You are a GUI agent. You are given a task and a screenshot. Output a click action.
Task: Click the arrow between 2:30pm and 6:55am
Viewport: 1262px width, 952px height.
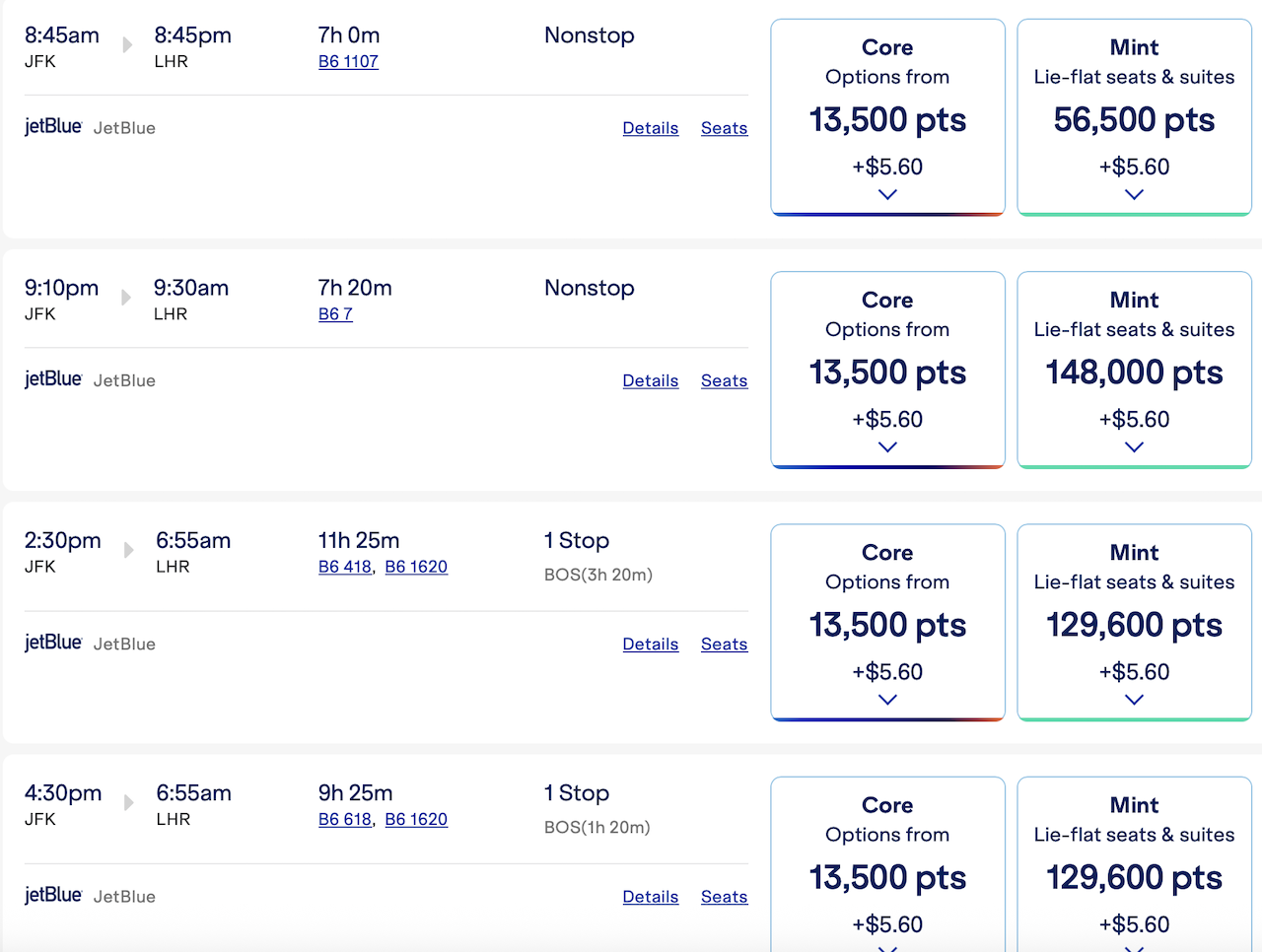coord(128,550)
